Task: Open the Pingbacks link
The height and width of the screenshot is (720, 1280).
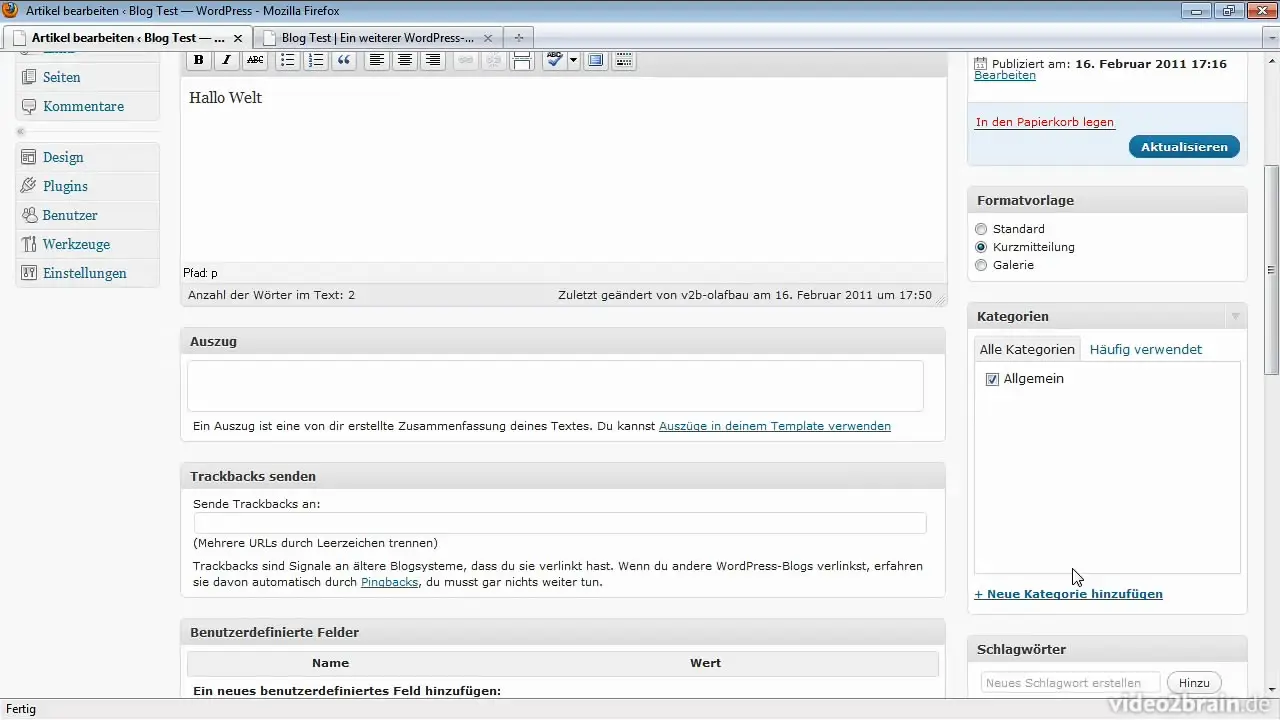Action: click(x=389, y=582)
